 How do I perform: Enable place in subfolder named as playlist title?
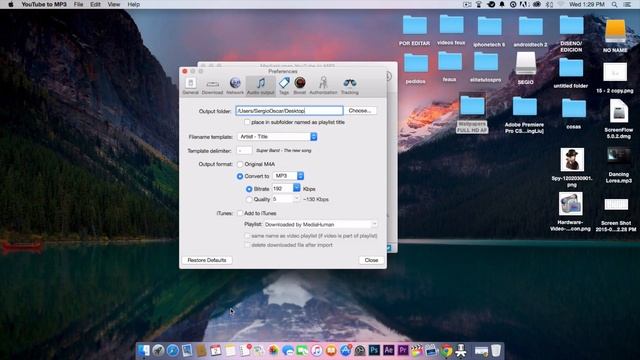click(x=247, y=122)
